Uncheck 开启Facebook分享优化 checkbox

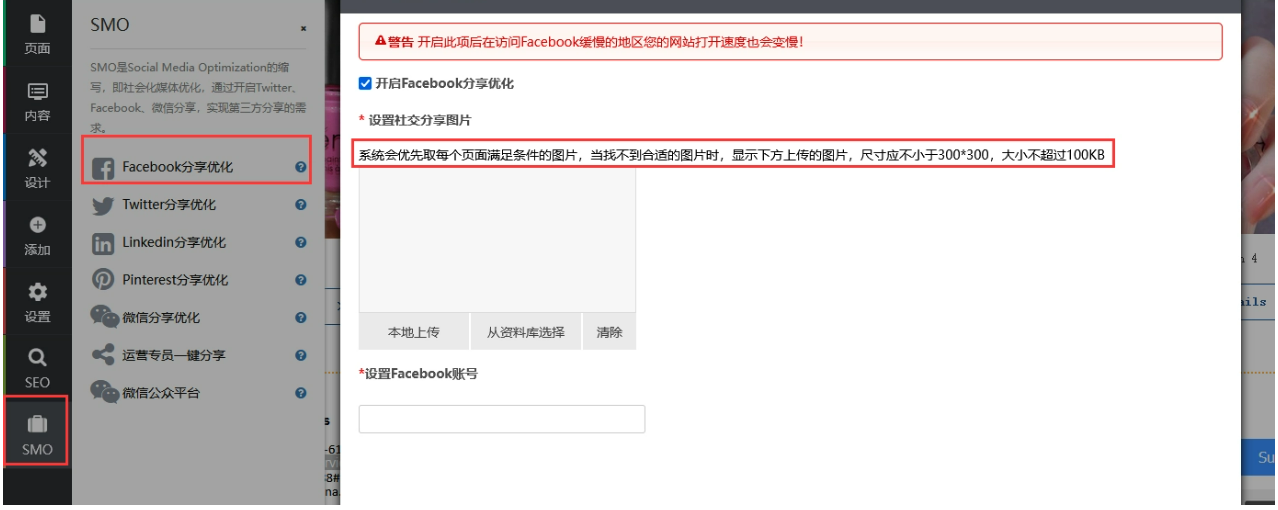tap(365, 84)
